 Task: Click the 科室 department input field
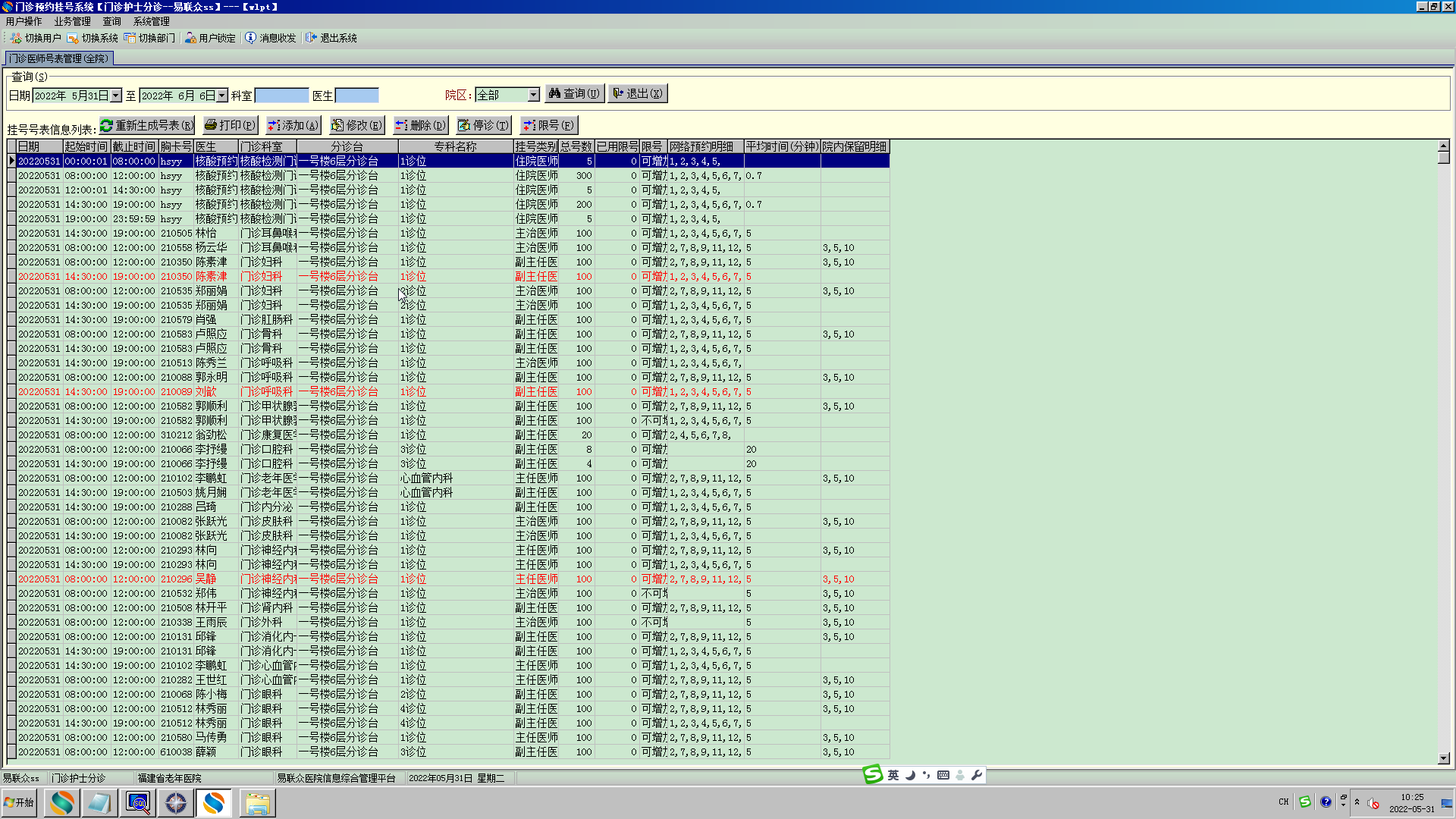click(281, 96)
